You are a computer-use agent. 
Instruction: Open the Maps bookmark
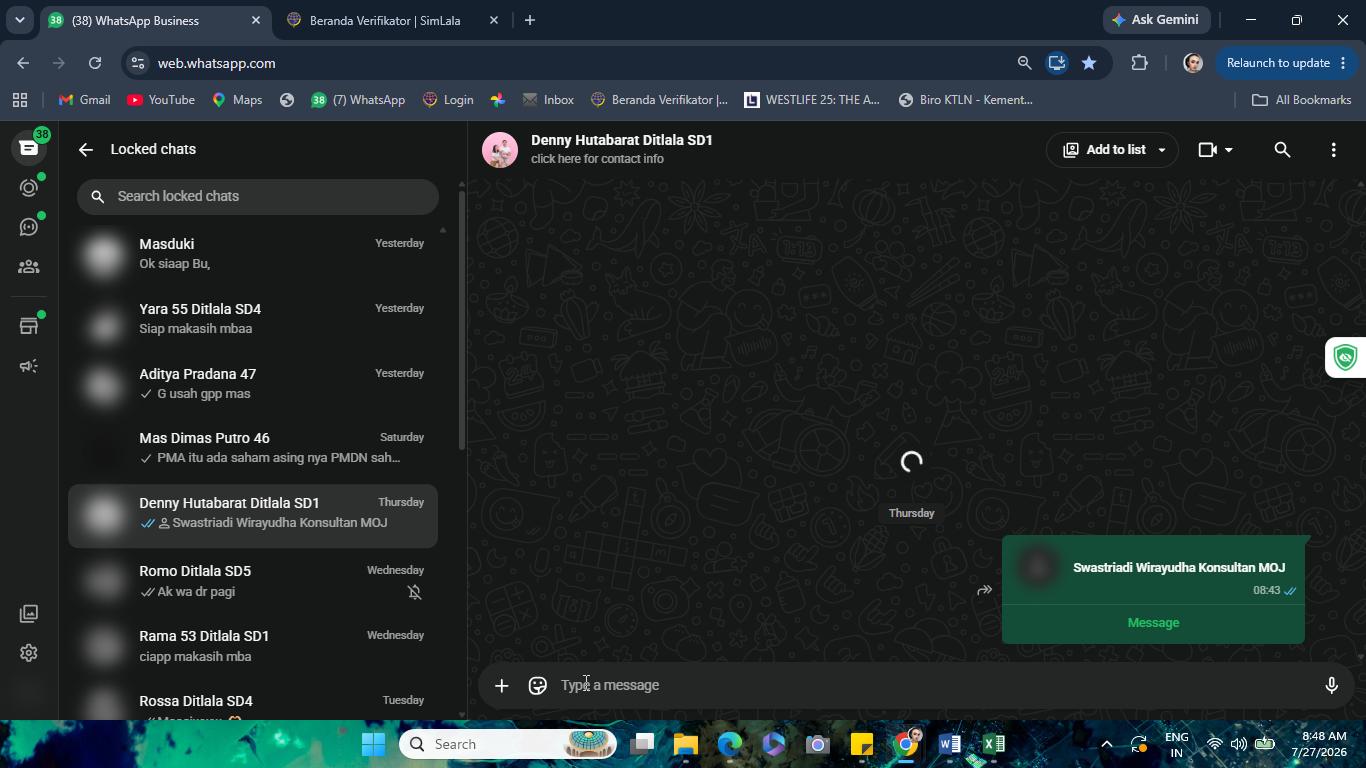coord(237,100)
